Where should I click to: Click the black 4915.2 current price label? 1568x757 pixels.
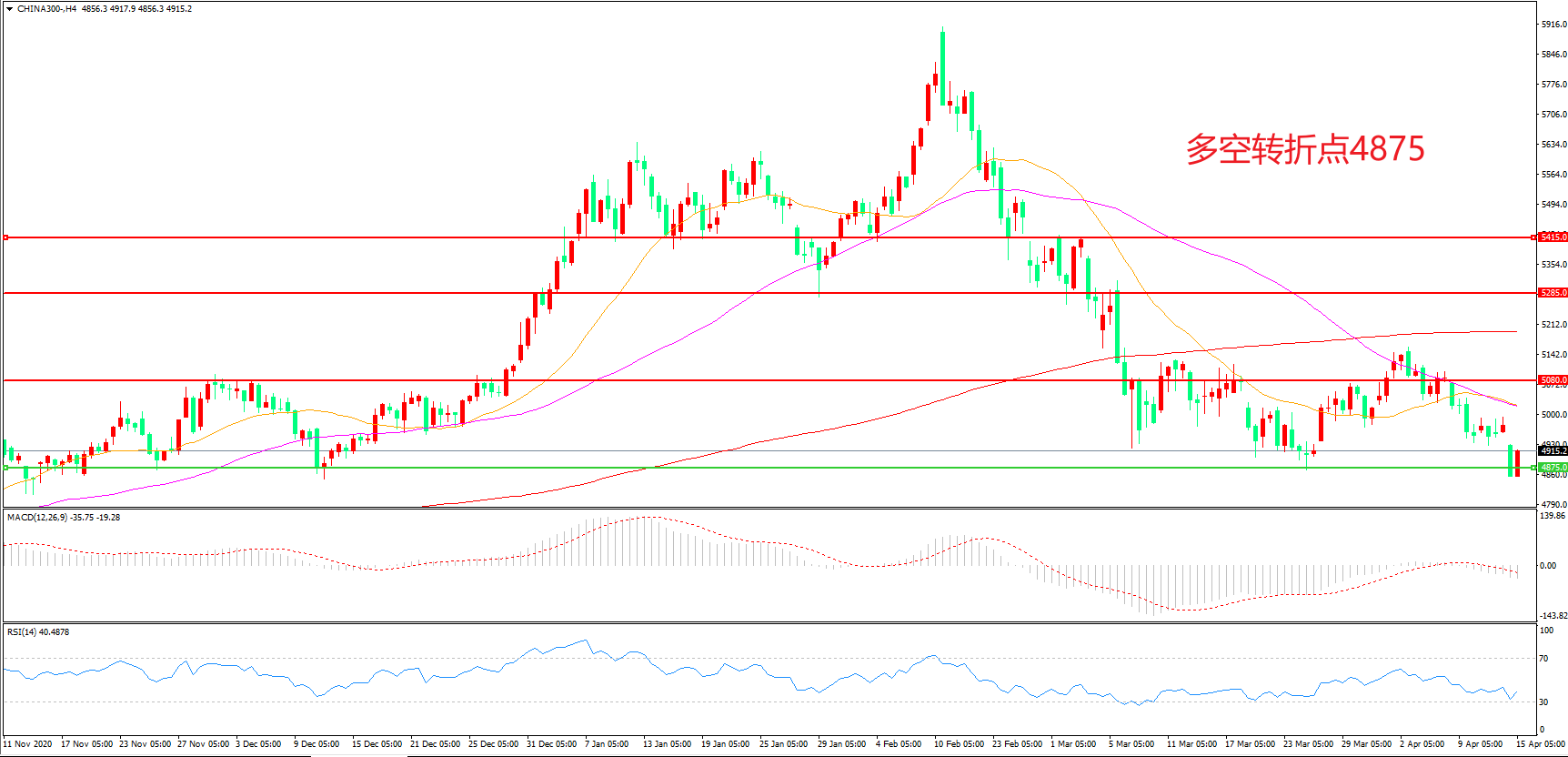tap(1553, 450)
